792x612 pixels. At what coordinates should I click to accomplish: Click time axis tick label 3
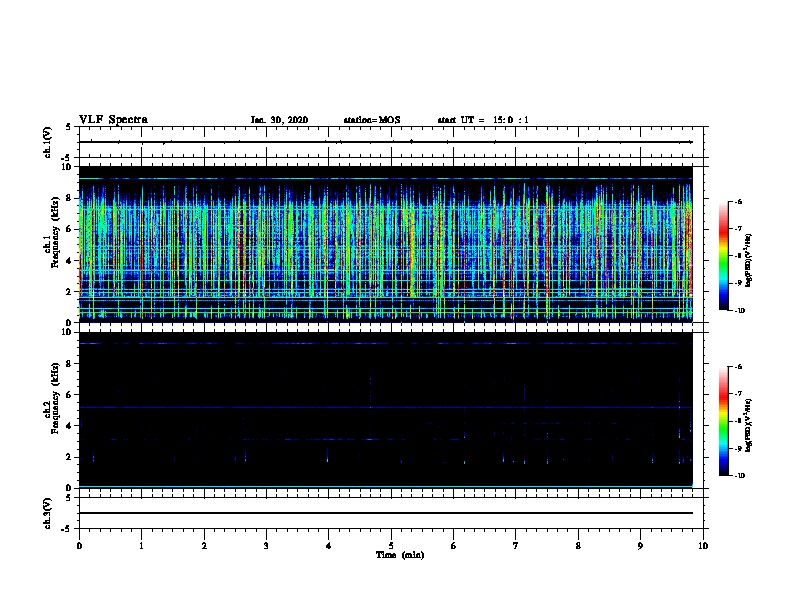pos(266,546)
